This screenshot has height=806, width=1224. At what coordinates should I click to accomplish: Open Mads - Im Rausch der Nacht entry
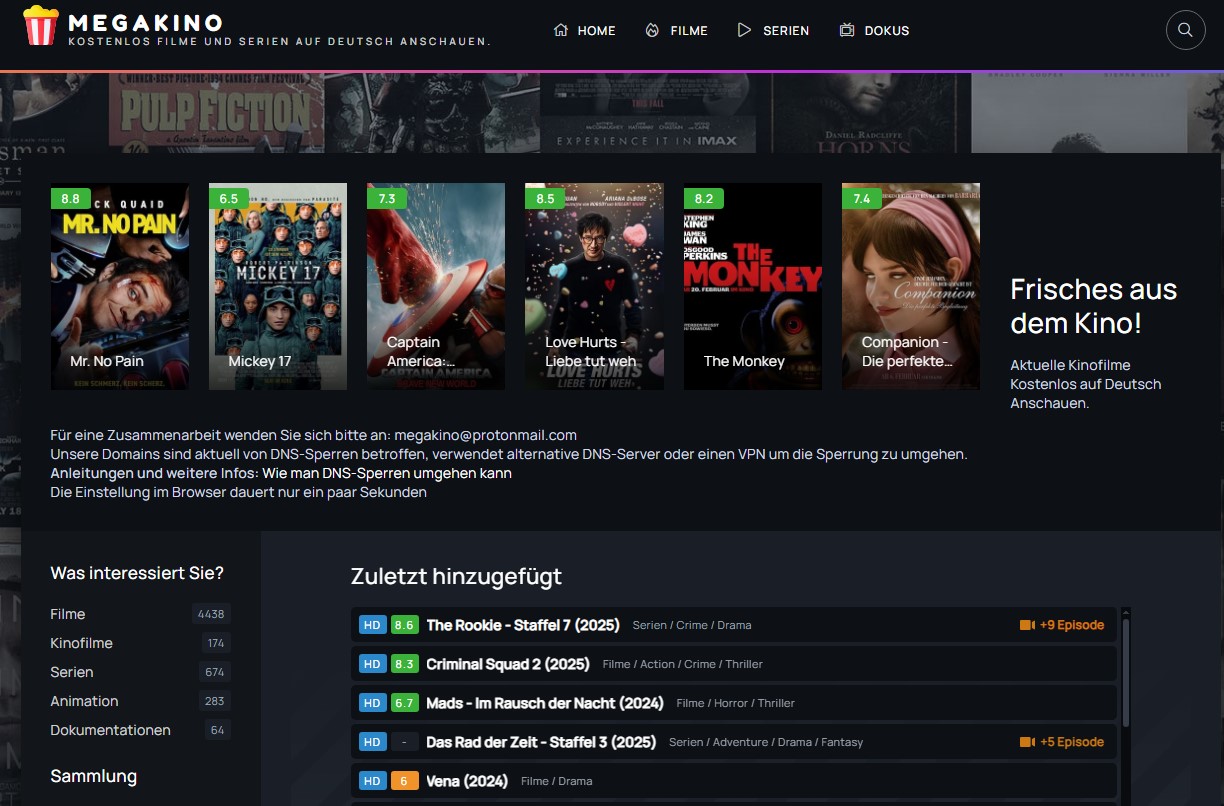click(545, 703)
